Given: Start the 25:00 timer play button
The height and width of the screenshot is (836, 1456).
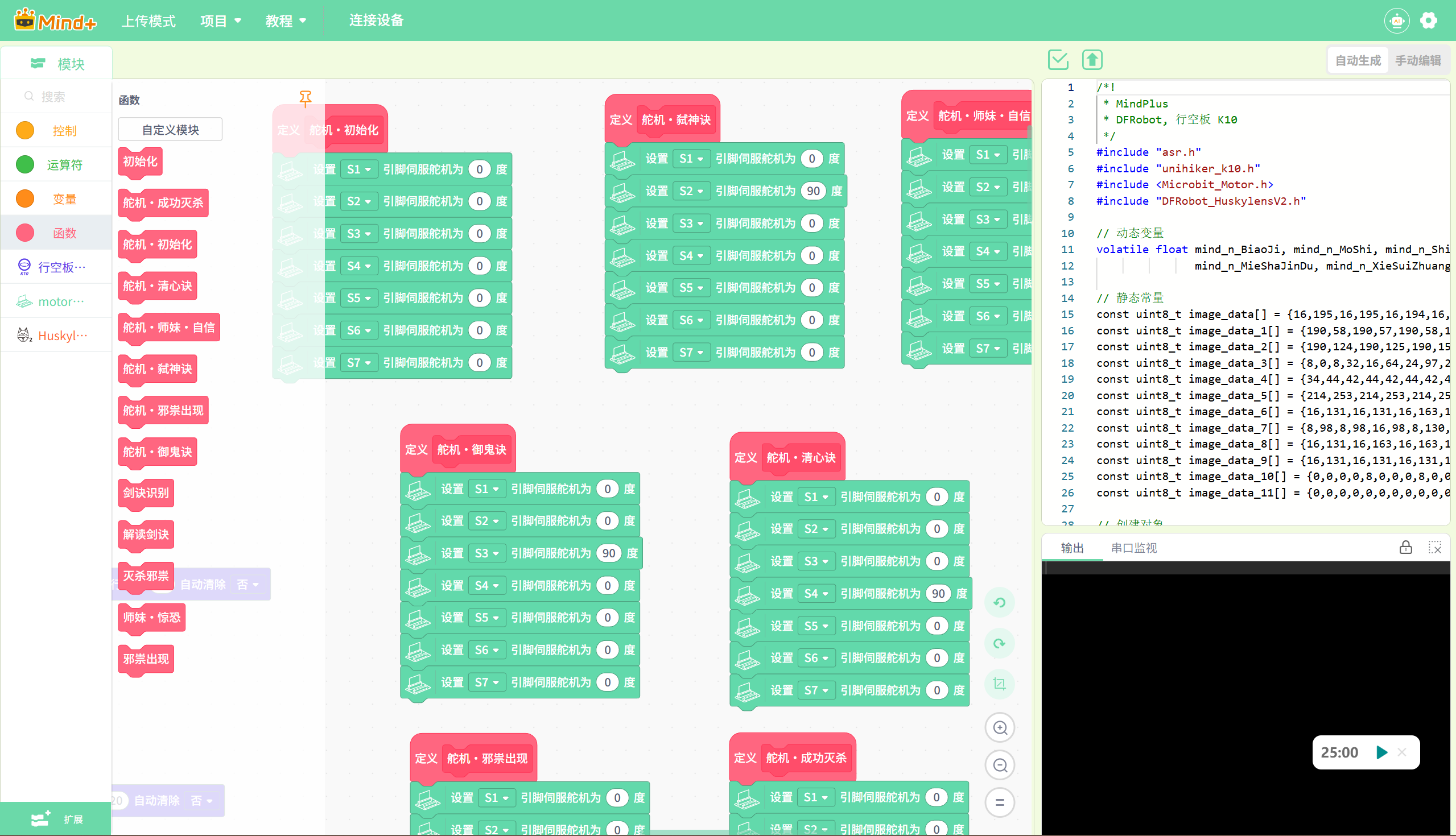Looking at the screenshot, I should tap(1382, 752).
